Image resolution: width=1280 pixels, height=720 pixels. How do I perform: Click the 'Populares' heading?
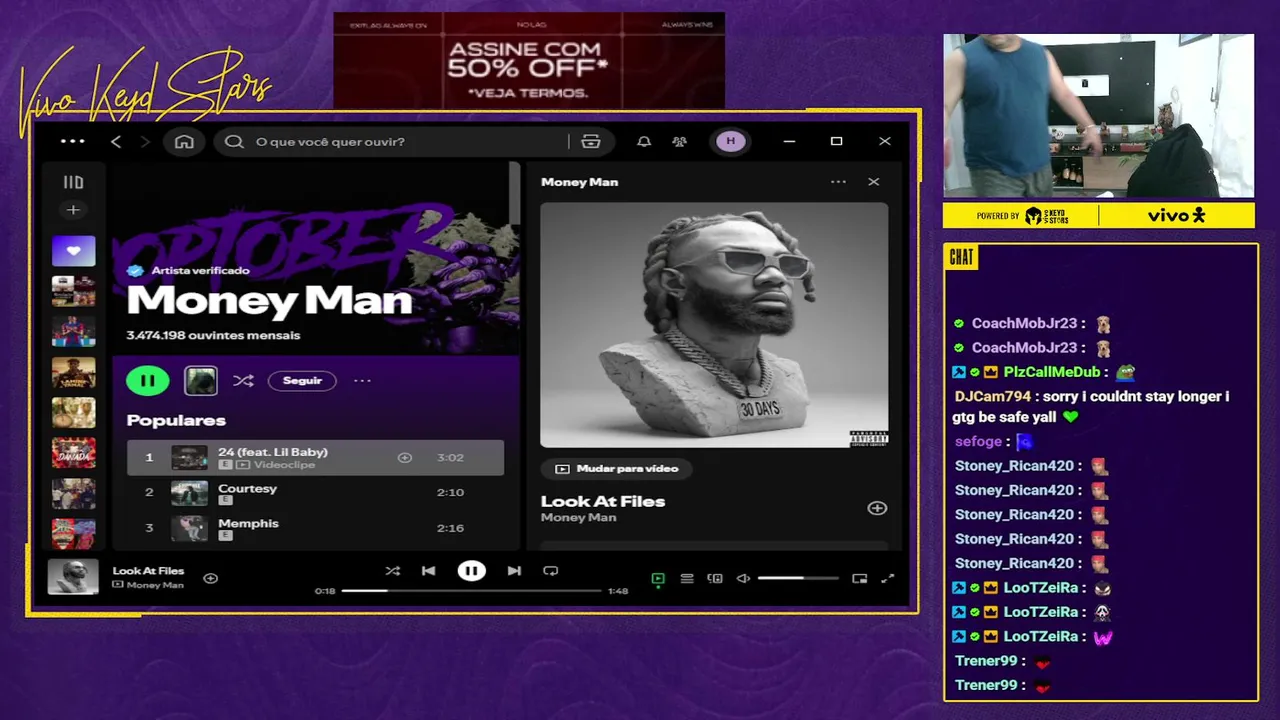176,420
